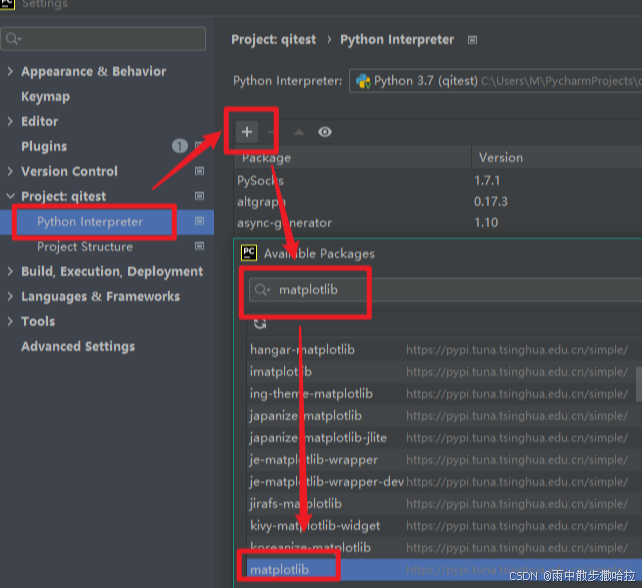This screenshot has width=642, height=588.
Task: Expand the Version Control section
Action: tap(10, 171)
